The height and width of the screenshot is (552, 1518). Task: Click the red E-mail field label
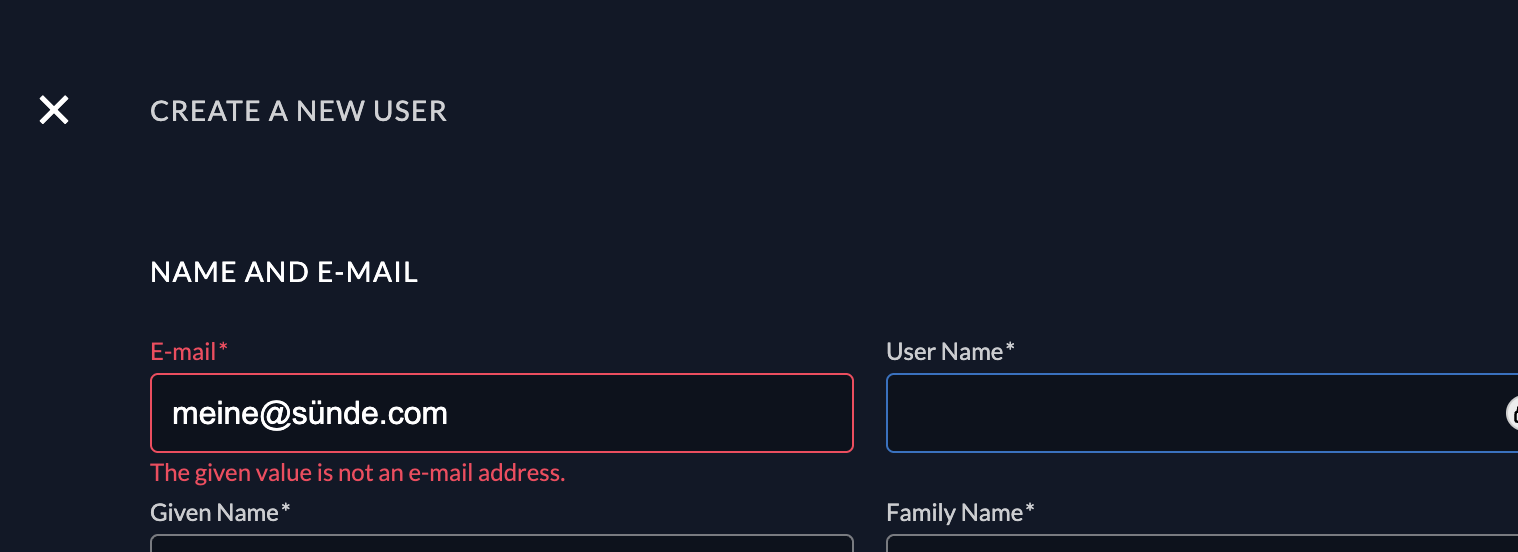point(183,352)
